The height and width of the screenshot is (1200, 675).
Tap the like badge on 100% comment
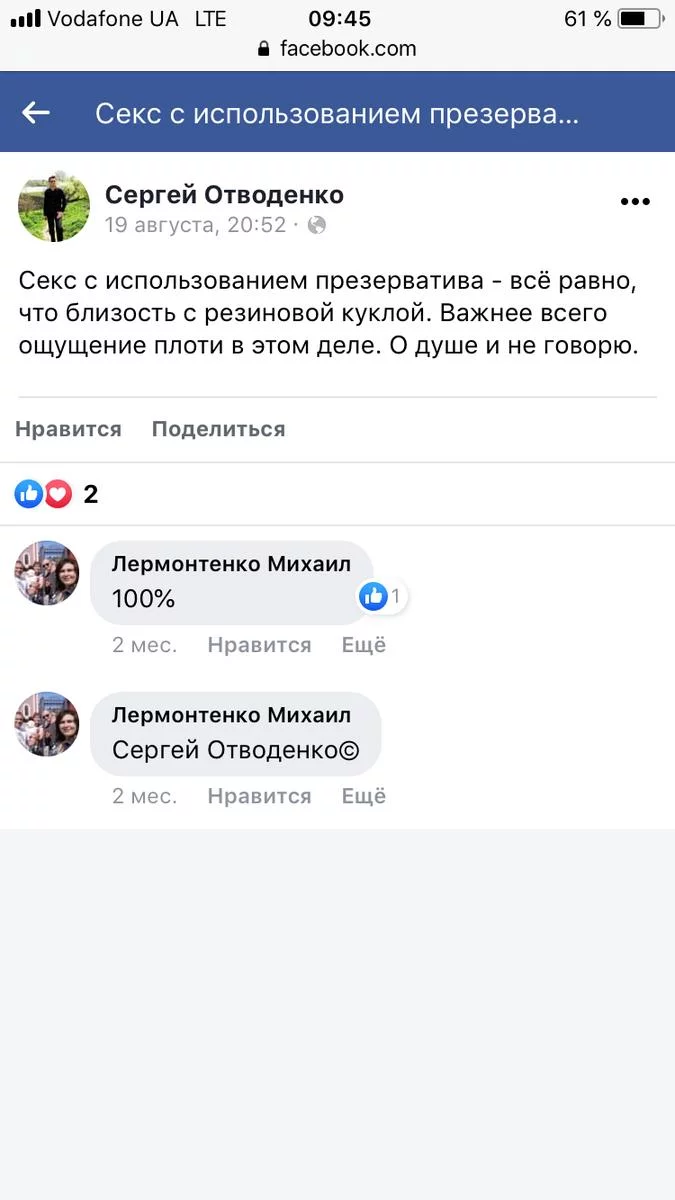pos(374,597)
